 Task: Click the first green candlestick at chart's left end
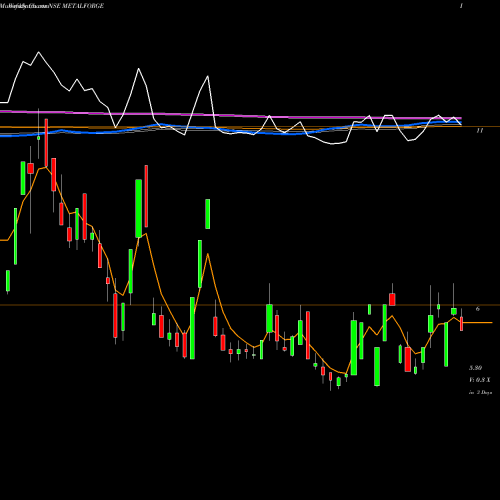[x=8, y=281]
